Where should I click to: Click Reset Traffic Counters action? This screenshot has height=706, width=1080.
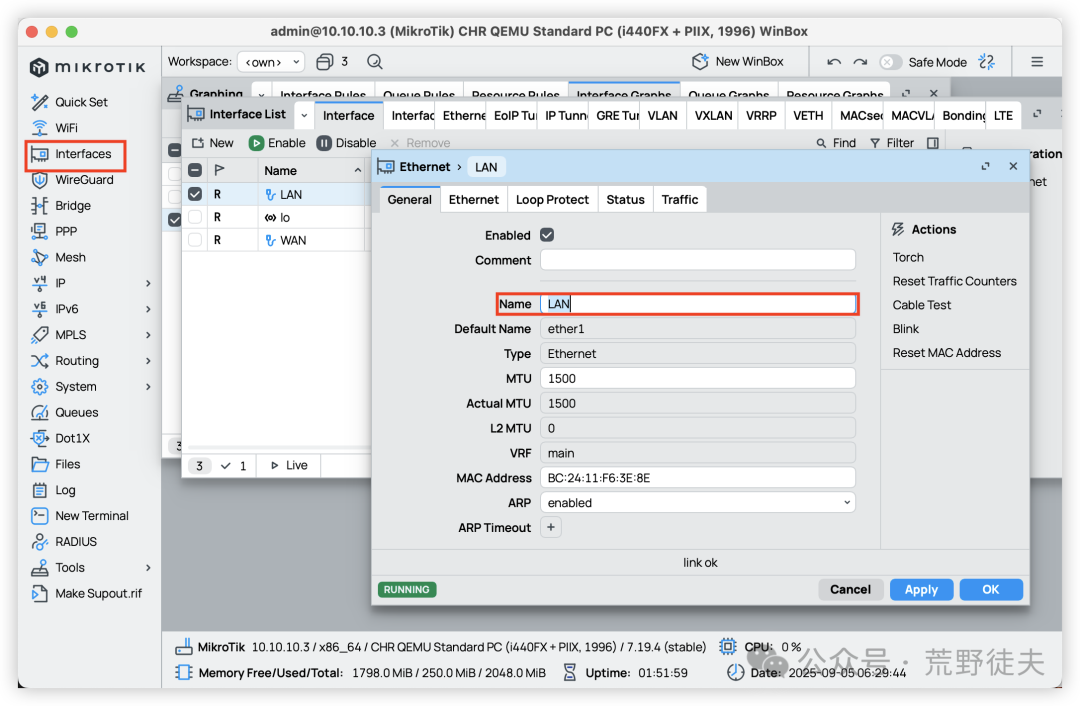pyautogui.click(x=954, y=281)
